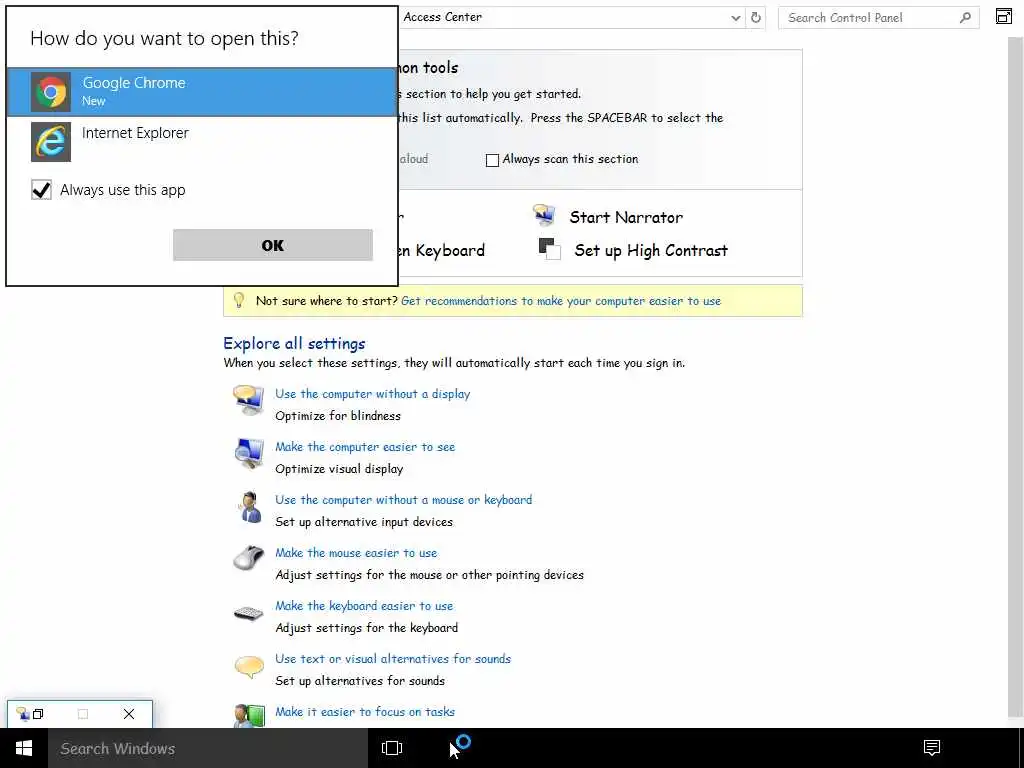Click the Set up High Contrast icon
This screenshot has width=1024, height=768.
point(549,249)
